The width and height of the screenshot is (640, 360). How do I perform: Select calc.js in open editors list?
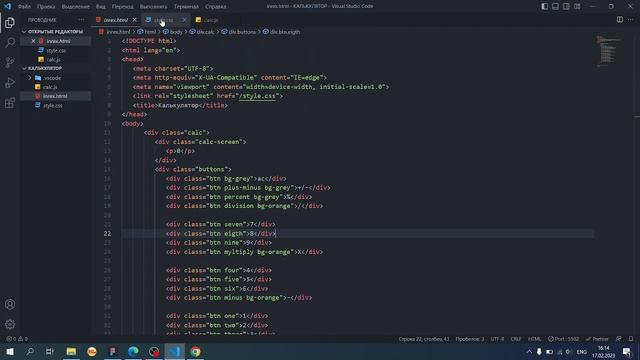coord(53,59)
